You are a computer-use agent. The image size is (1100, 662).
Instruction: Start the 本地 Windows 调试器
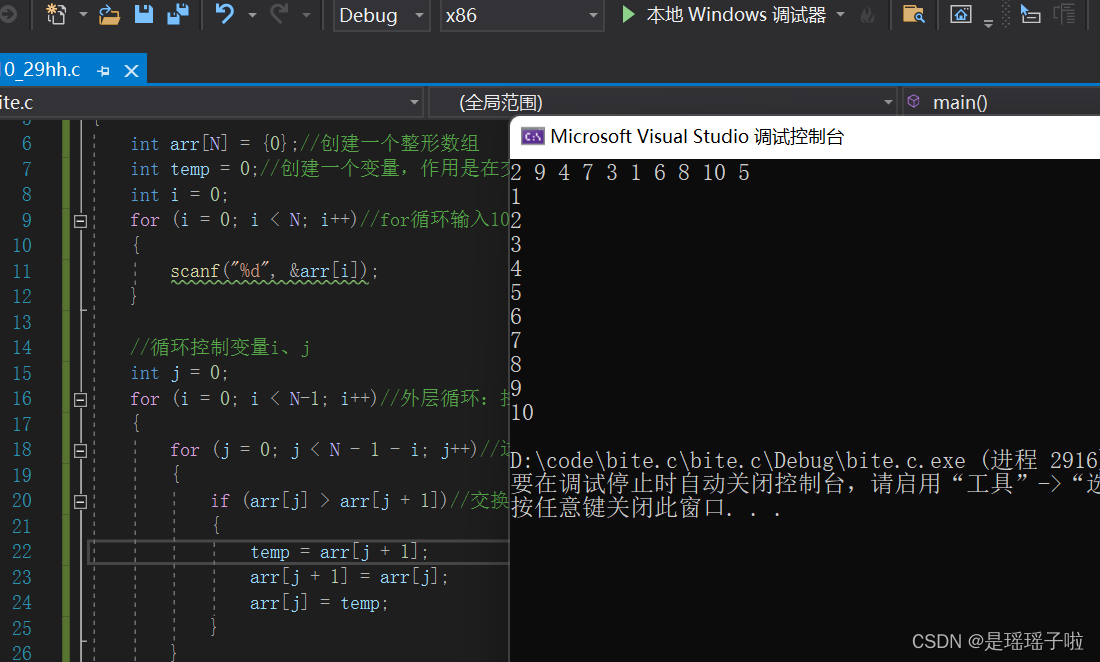[724, 15]
